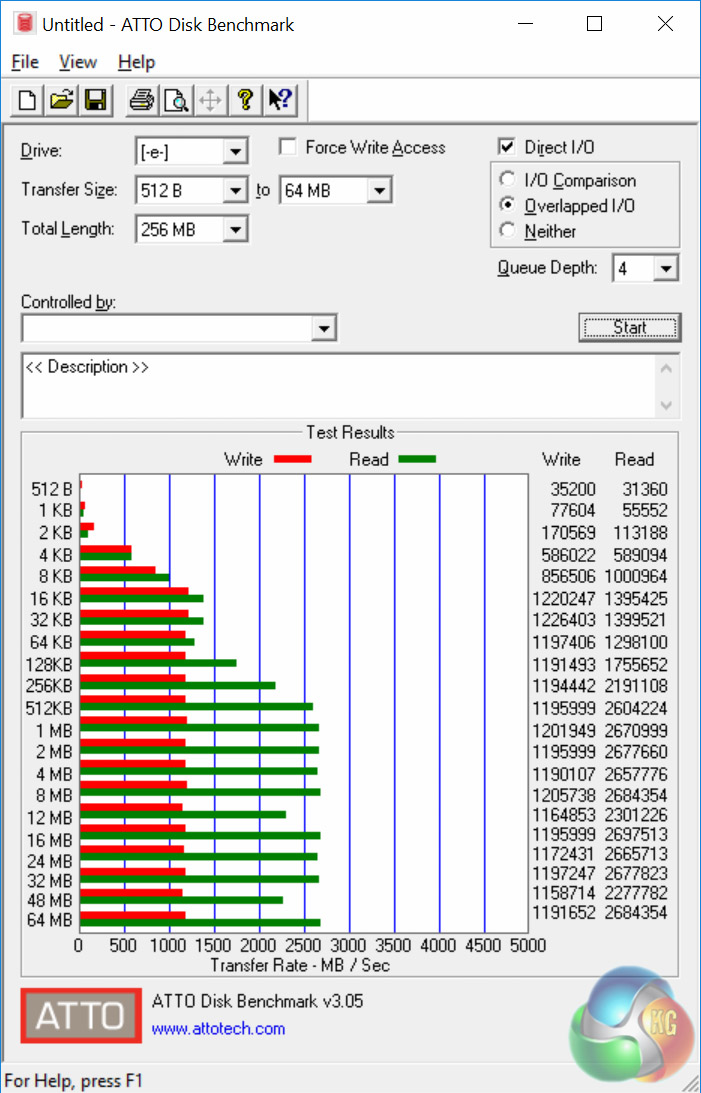Open the www.attotech.com link

[218, 1029]
